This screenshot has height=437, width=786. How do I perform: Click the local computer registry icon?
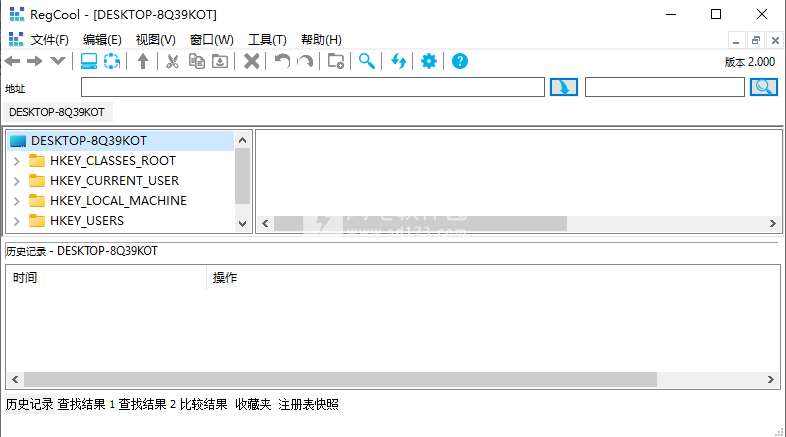pyautogui.click(x=89, y=61)
